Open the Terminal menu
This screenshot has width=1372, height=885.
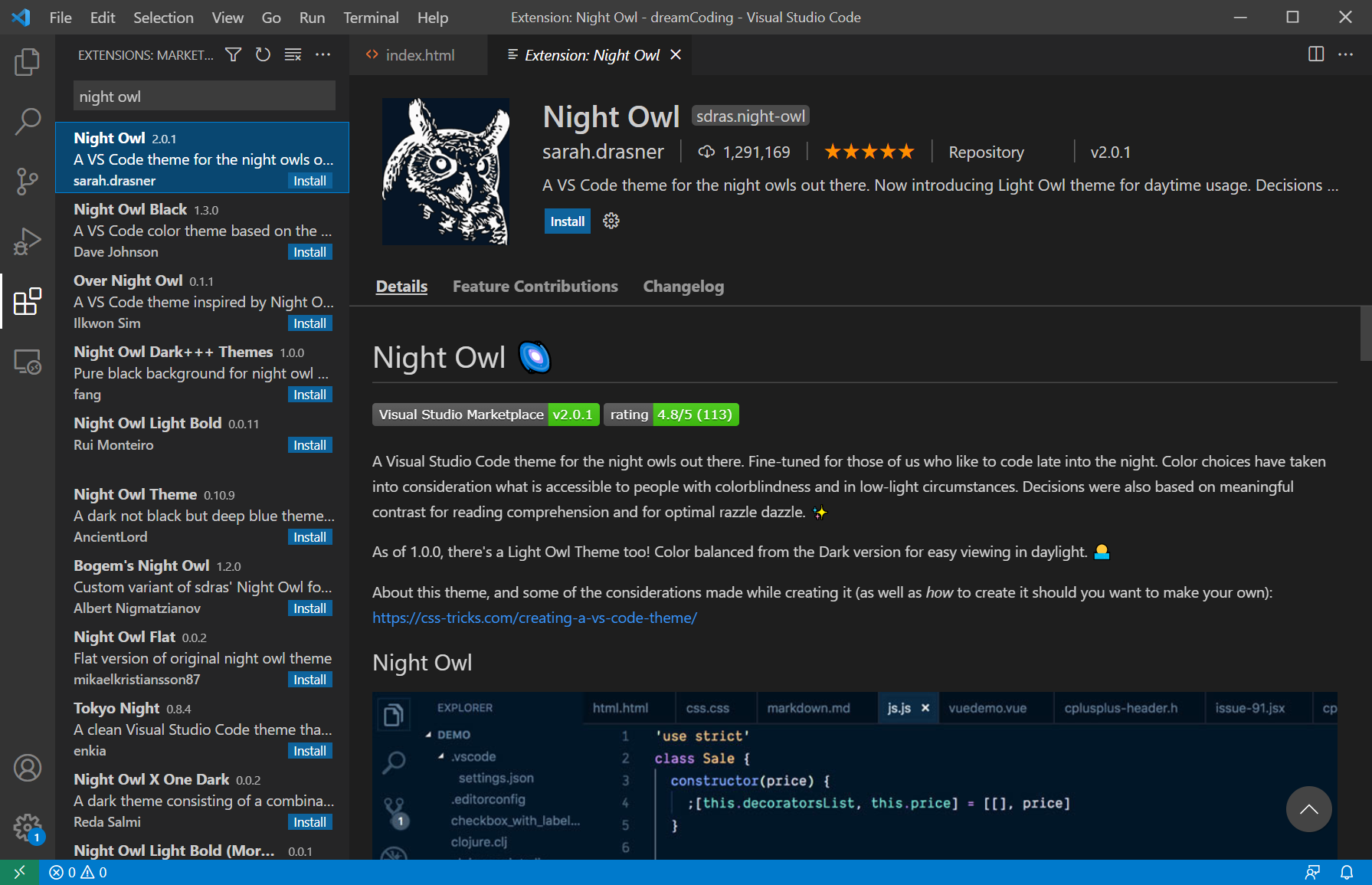371,18
